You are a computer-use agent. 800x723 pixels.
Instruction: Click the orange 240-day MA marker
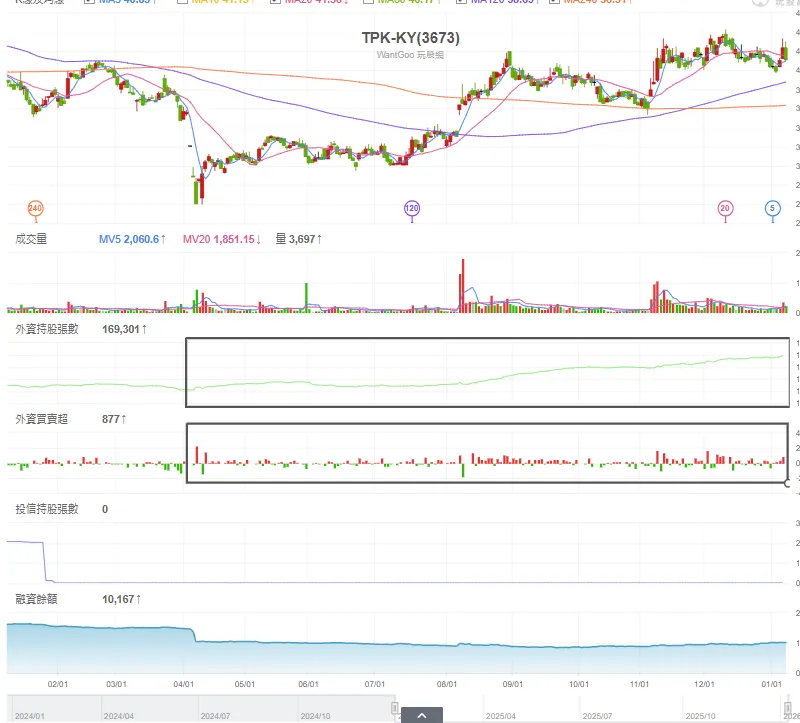(x=35, y=208)
